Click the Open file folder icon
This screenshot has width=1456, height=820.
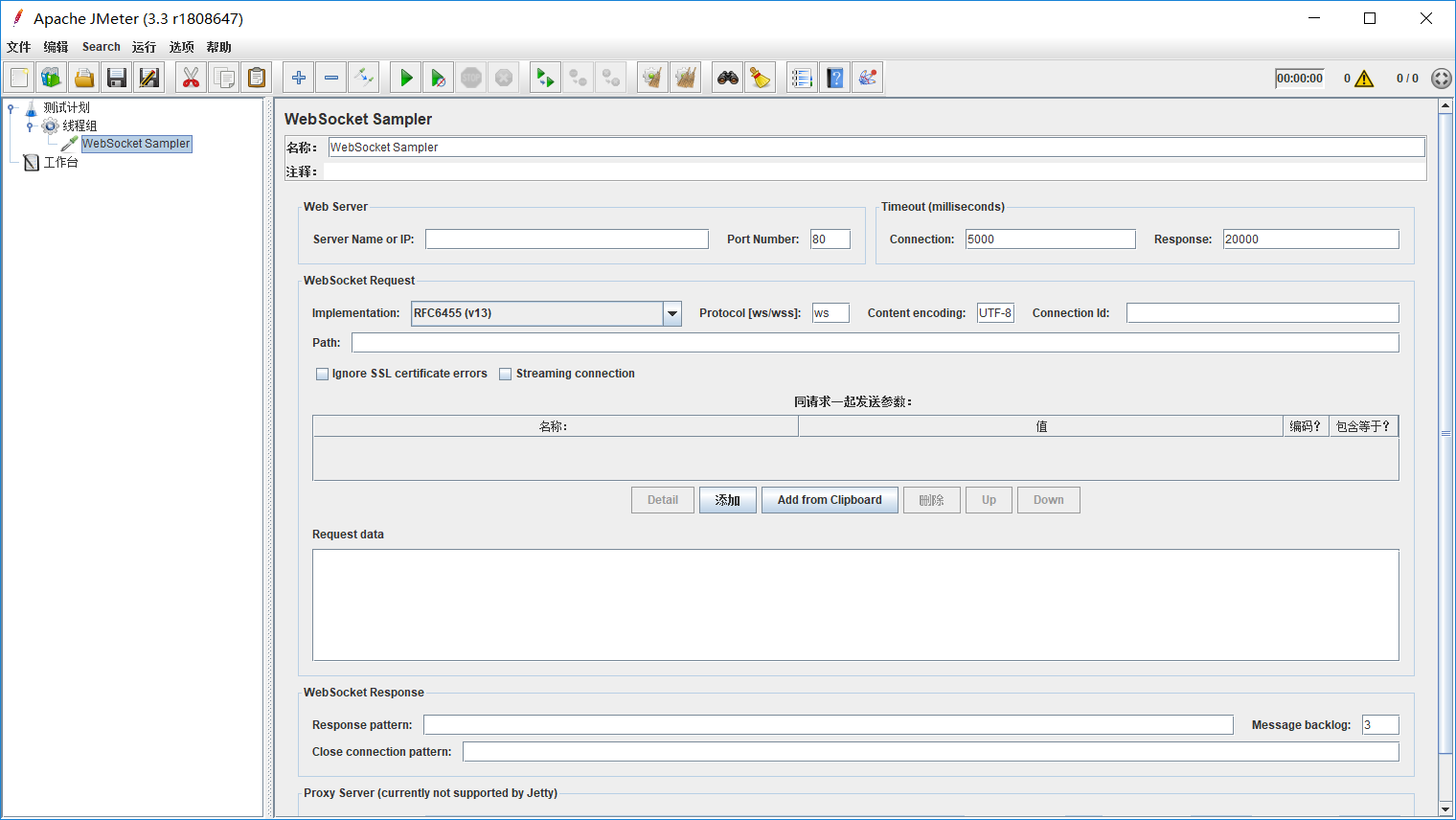point(84,78)
